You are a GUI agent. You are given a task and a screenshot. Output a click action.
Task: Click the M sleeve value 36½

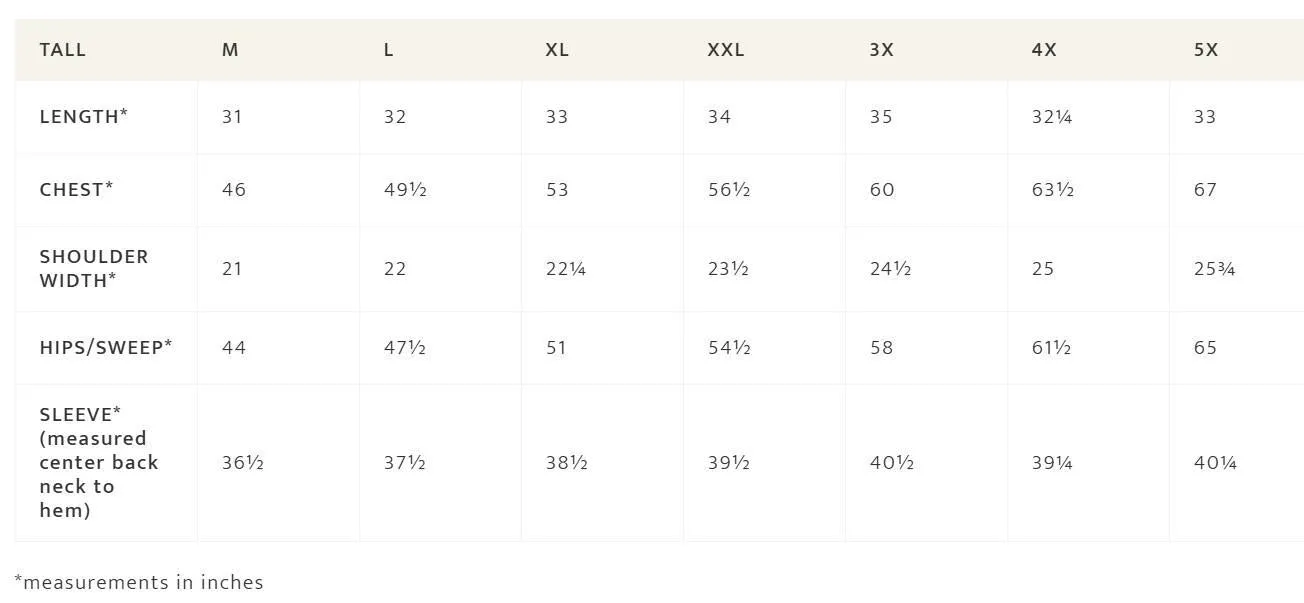click(x=243, y=462)
